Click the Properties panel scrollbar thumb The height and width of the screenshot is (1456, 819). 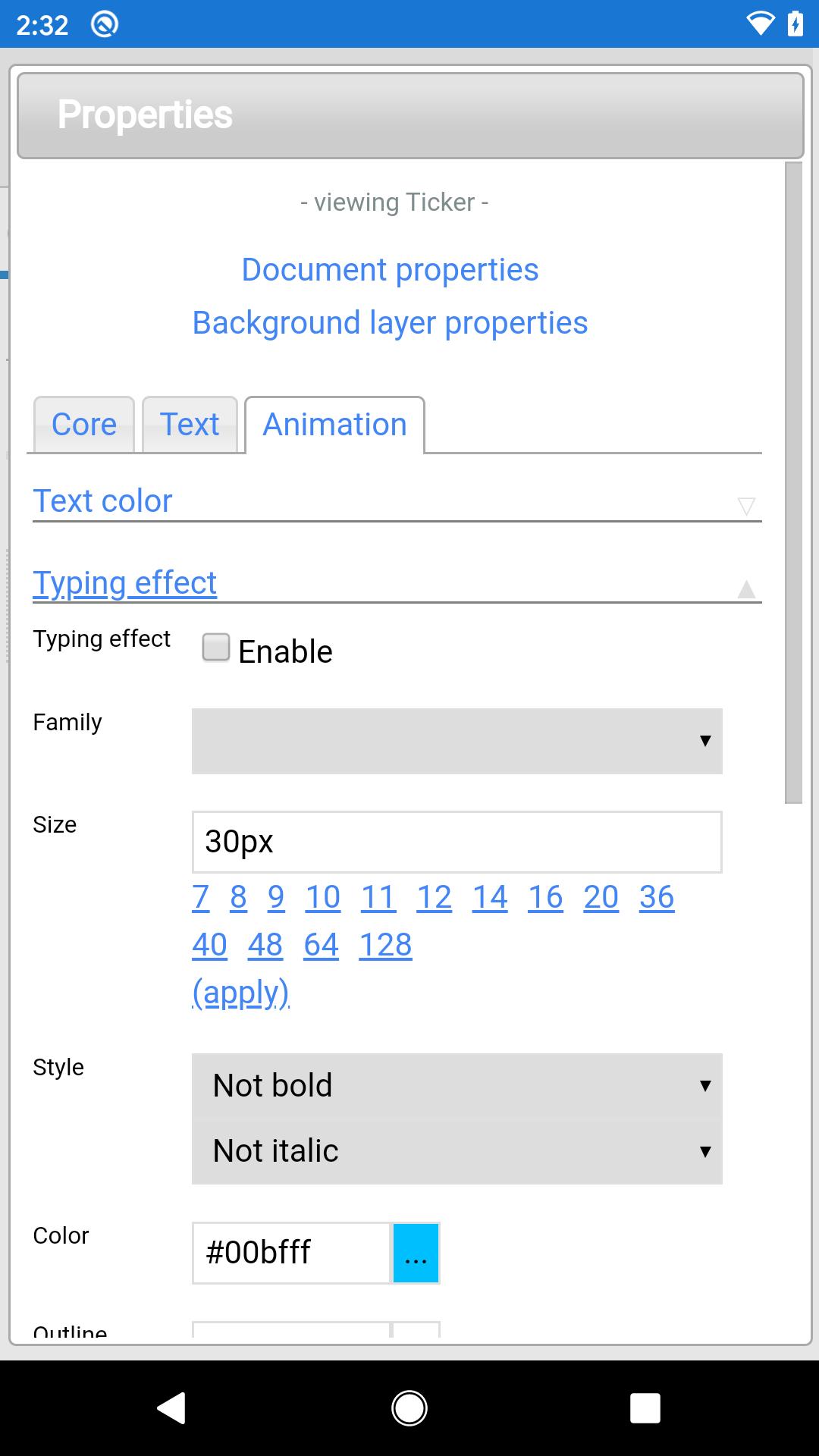click(x=793, y=482)
